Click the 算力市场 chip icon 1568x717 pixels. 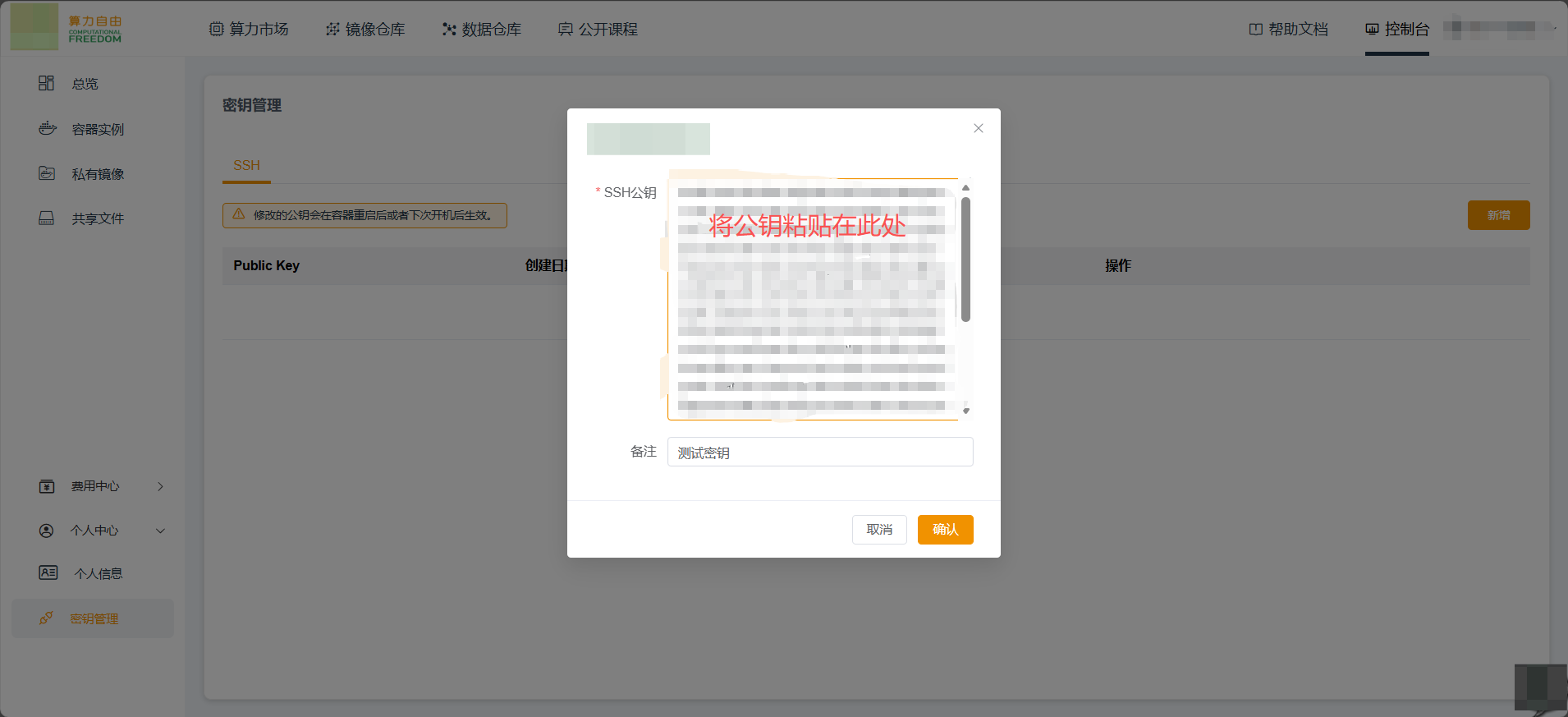216,29
